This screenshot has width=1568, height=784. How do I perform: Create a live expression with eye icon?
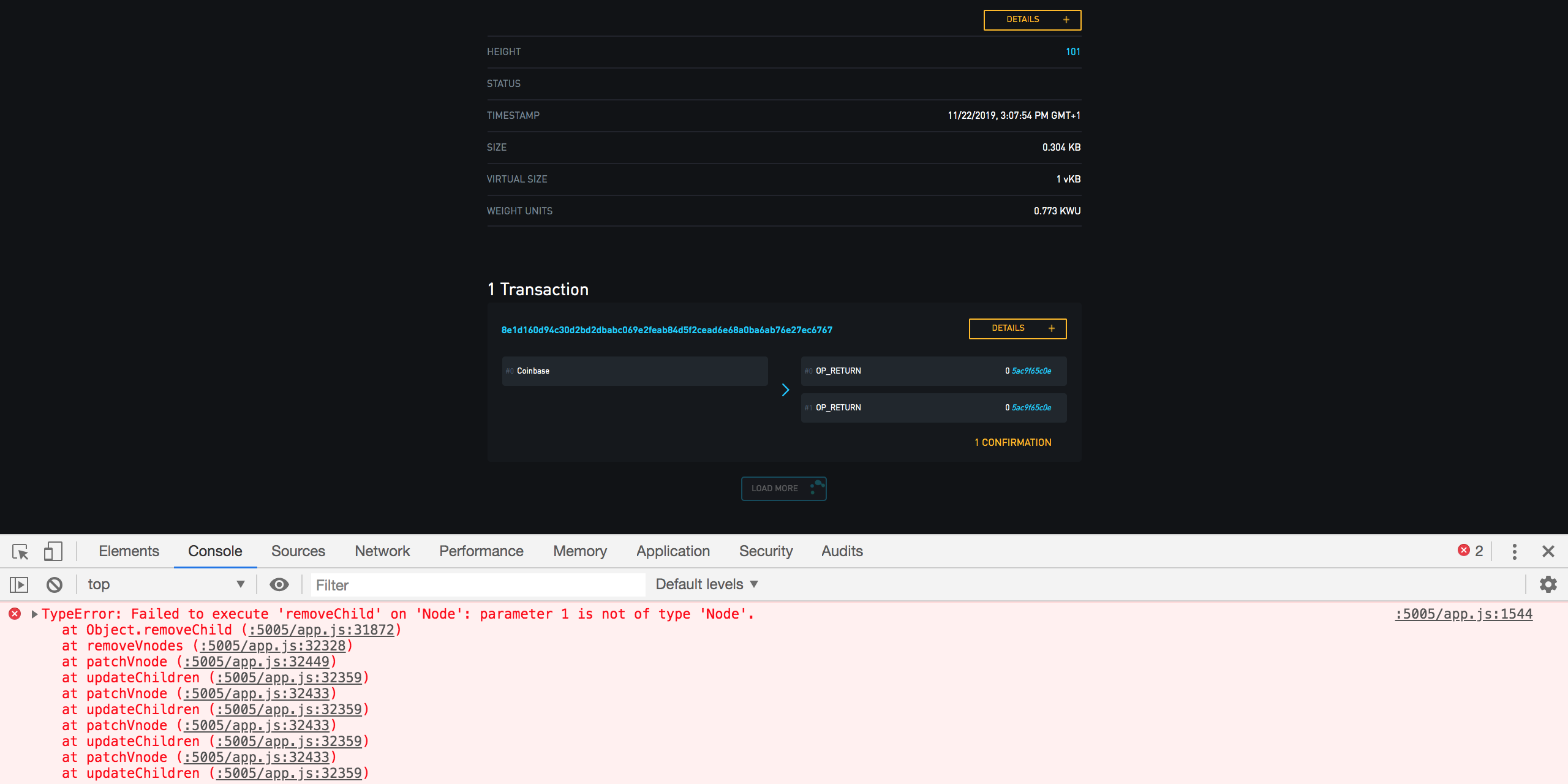279,584
